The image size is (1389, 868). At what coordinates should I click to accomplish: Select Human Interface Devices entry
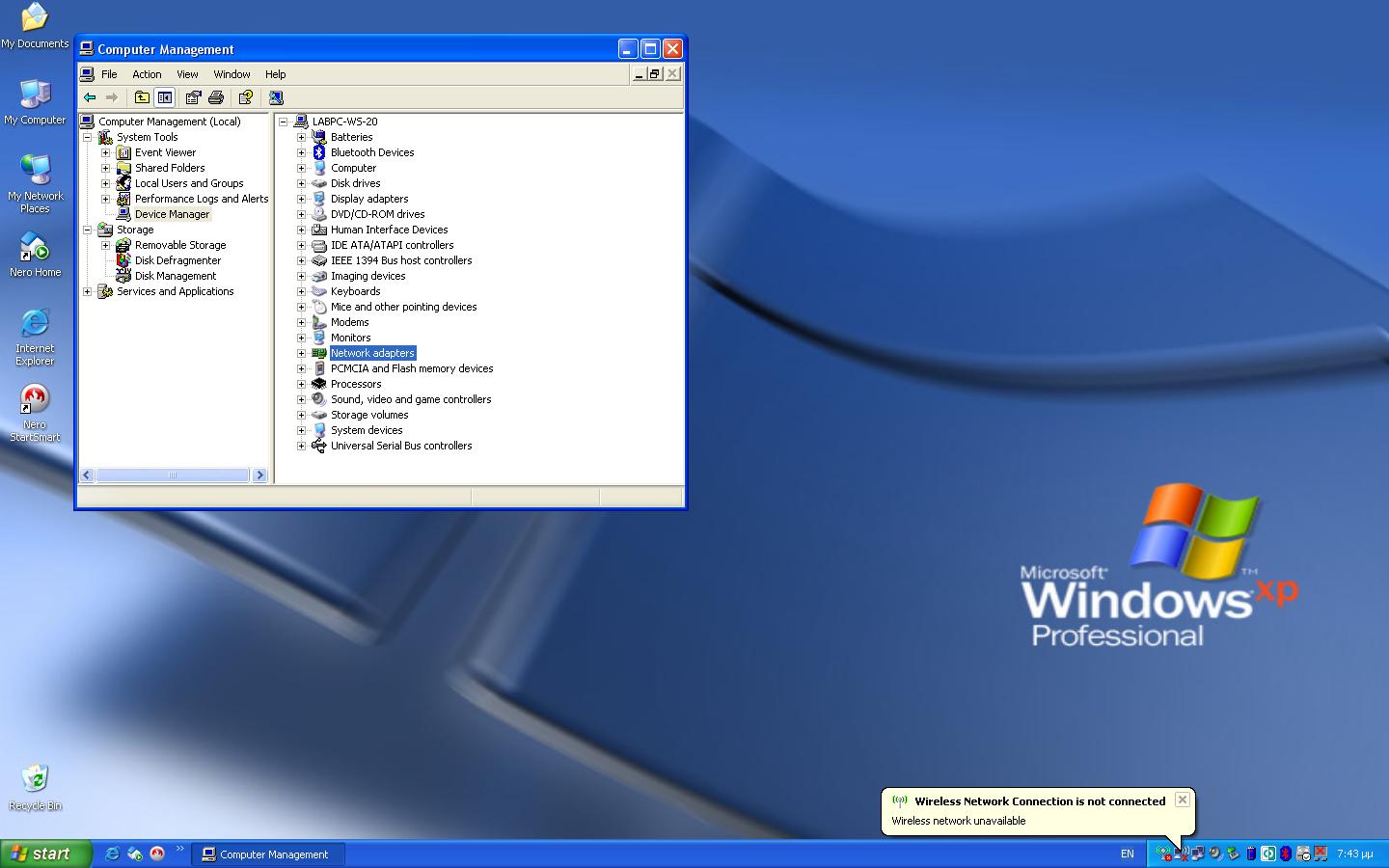[x=389, y=230]
